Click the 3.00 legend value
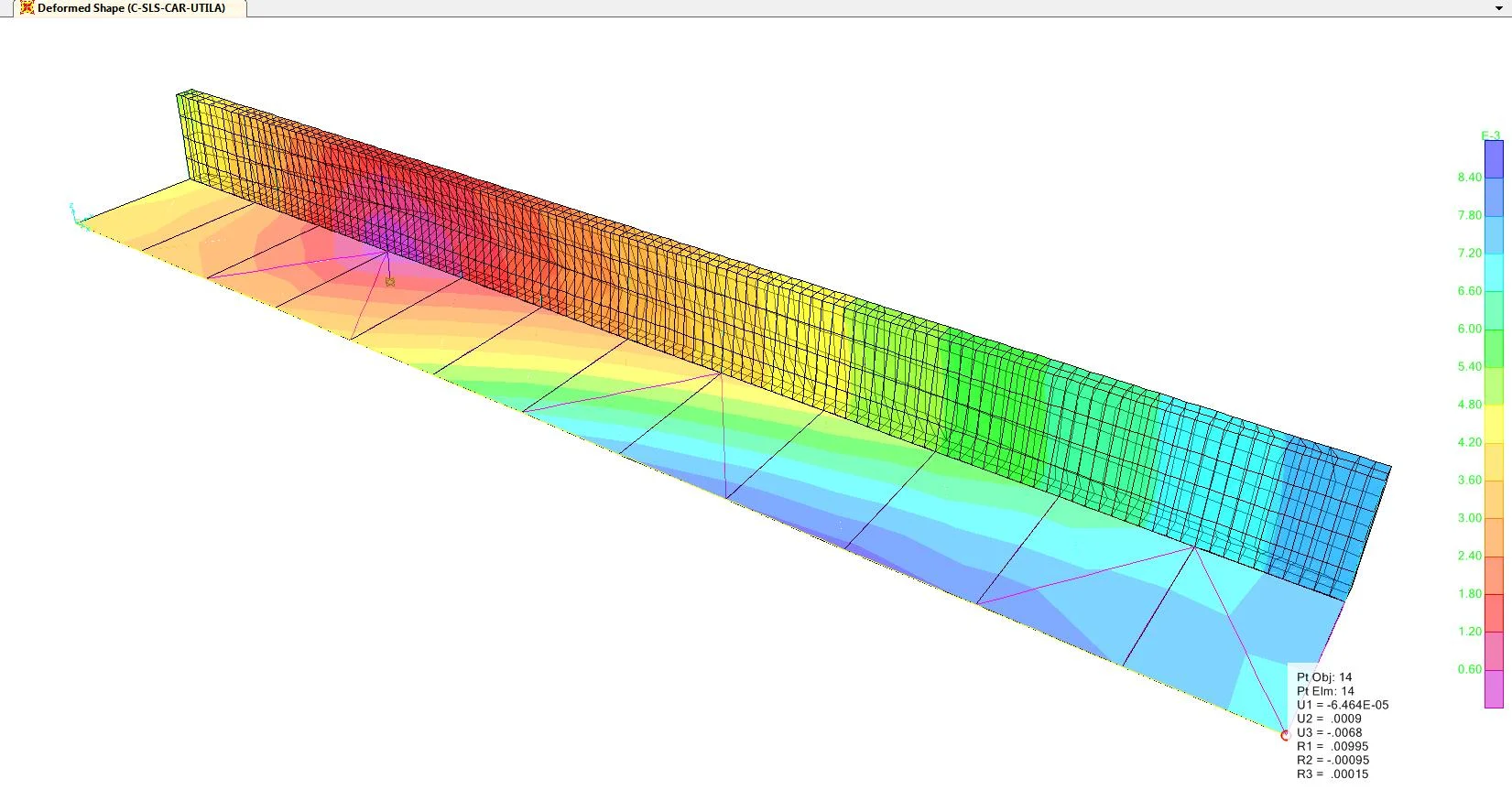This screenshot has width=1512, height=811. point(1469,518)
